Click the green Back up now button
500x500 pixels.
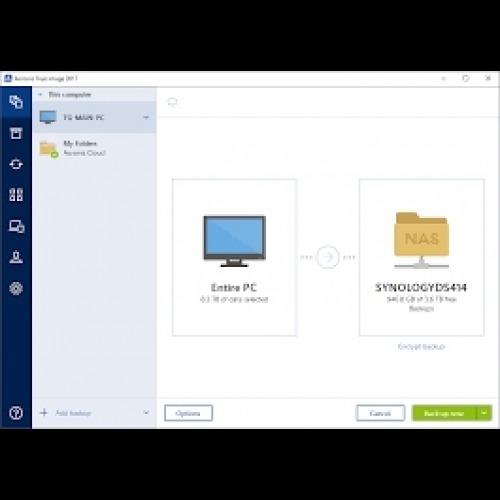pos(444,413)
